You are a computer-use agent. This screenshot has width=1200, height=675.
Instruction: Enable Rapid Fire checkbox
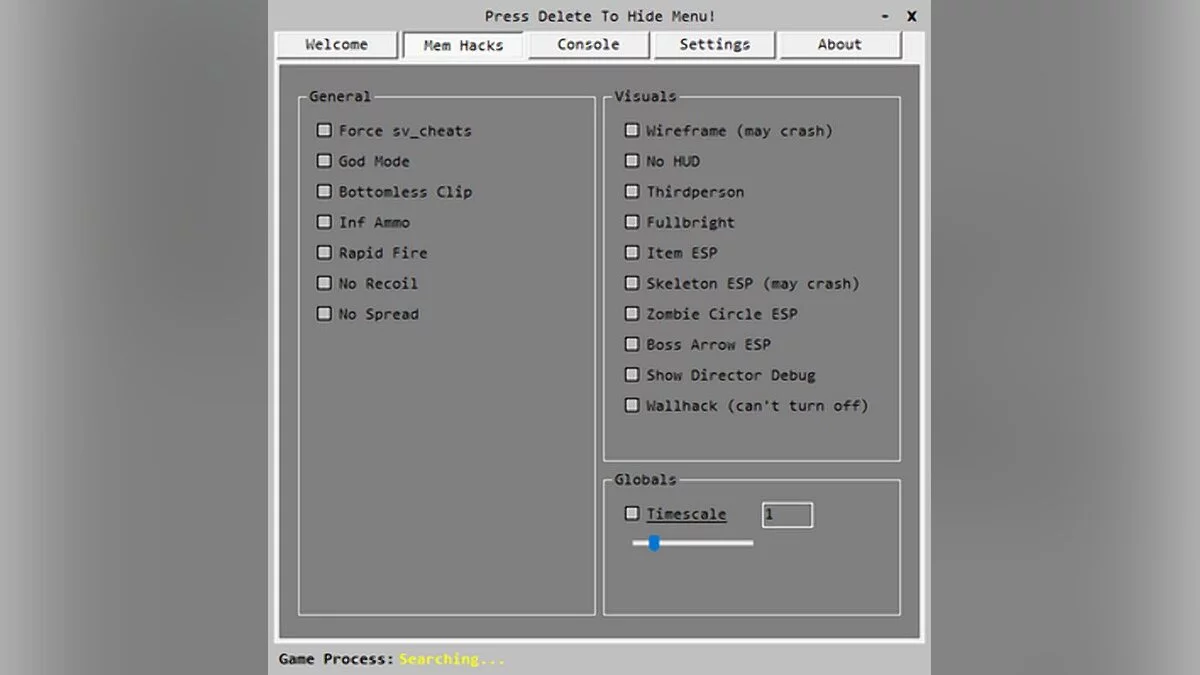point(324,253)
